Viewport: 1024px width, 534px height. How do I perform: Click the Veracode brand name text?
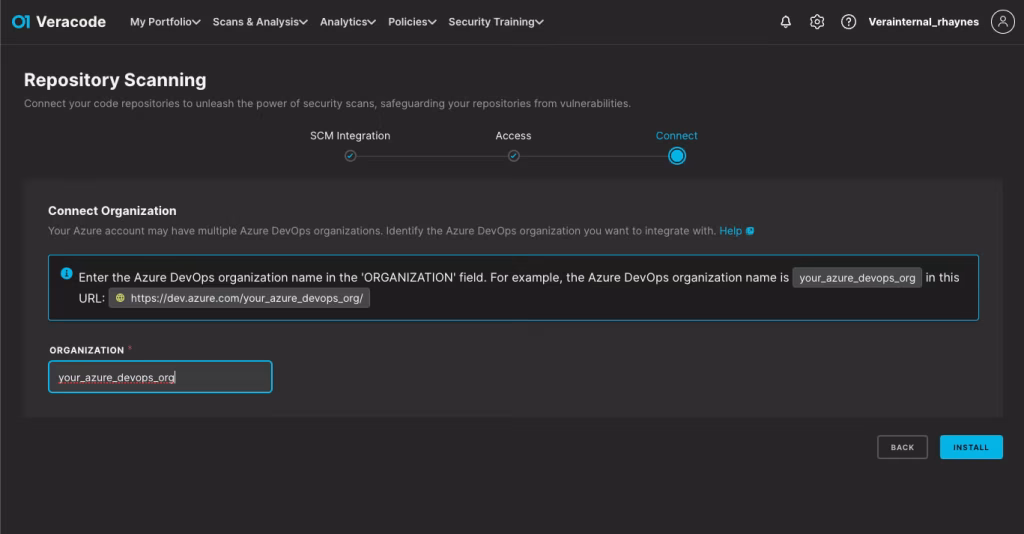click(x=71, y=22)
